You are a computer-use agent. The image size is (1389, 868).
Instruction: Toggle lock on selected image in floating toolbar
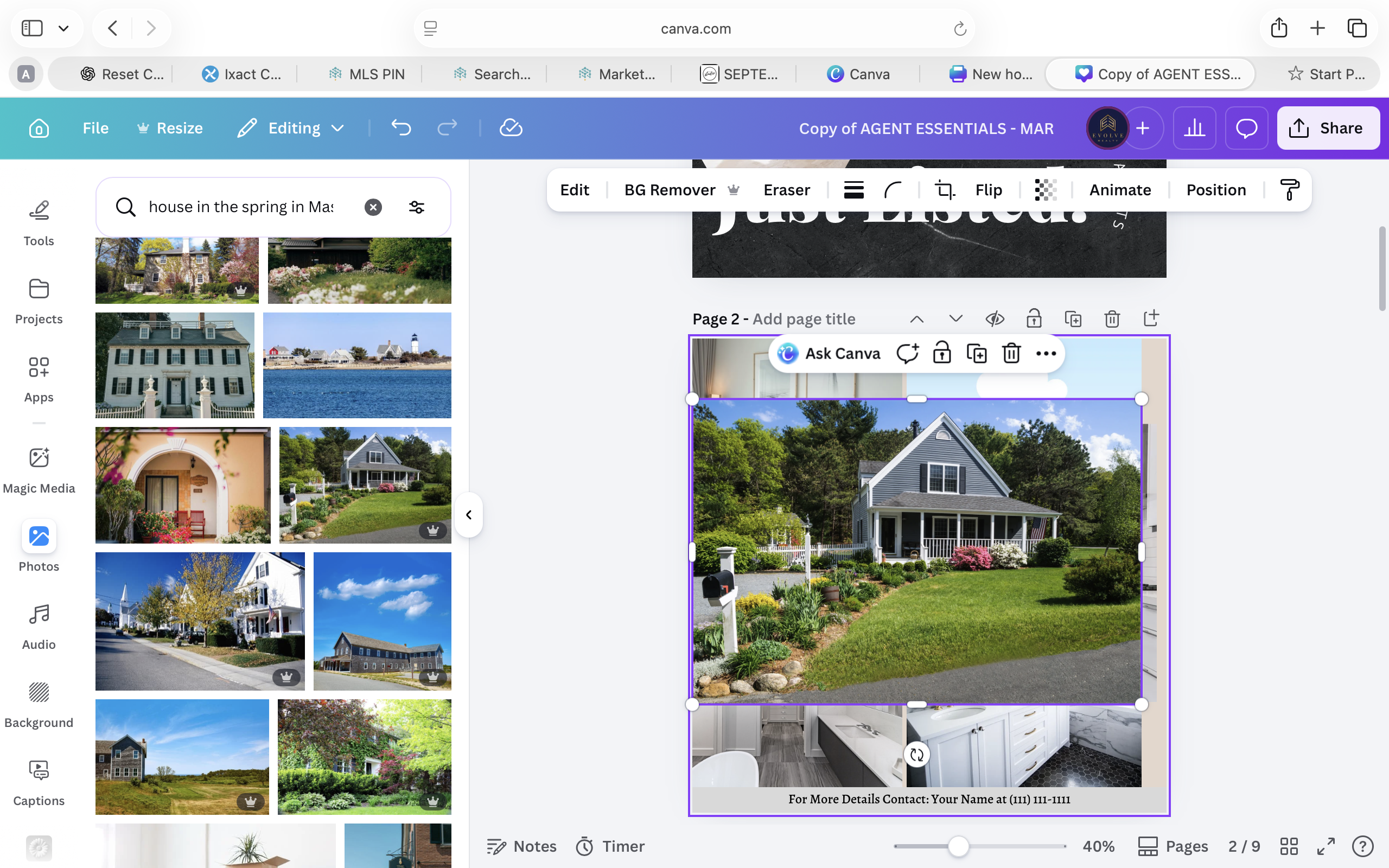[941, 354]
